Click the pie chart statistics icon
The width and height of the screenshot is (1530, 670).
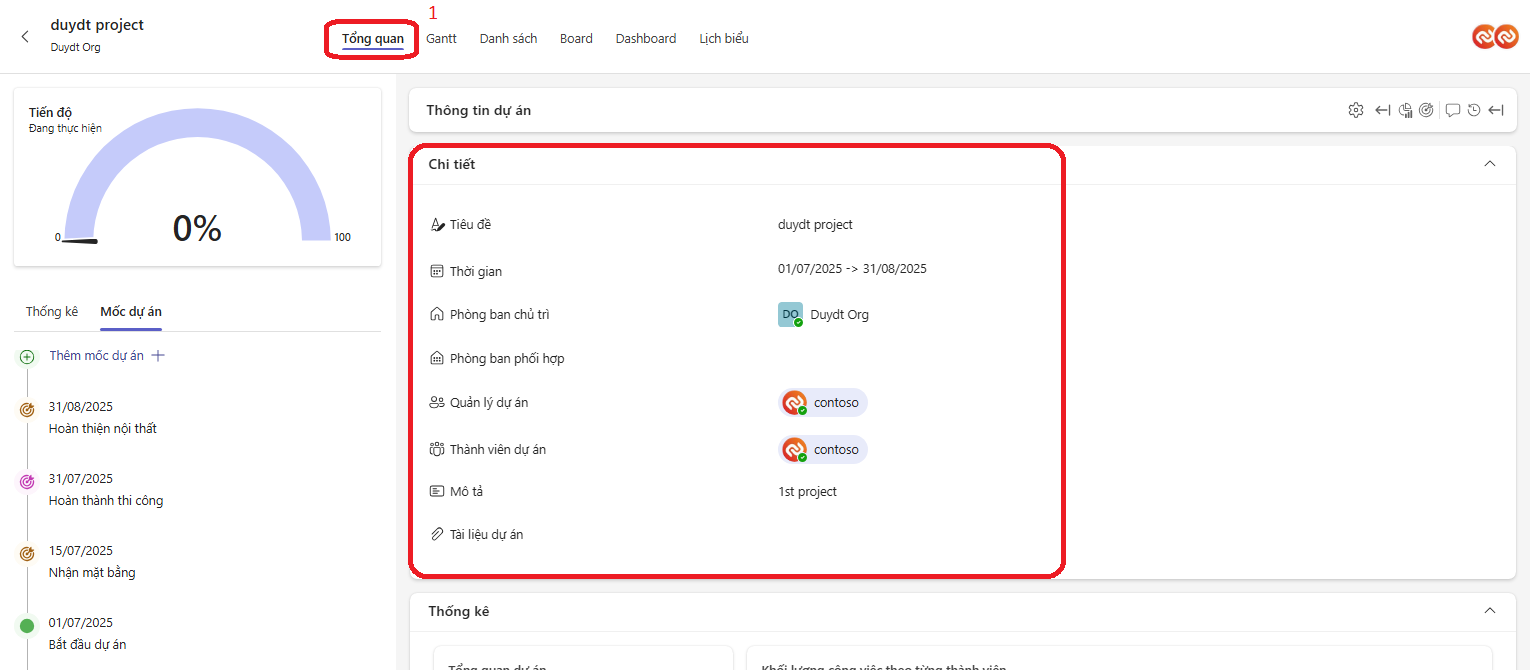click(1406, 110)
